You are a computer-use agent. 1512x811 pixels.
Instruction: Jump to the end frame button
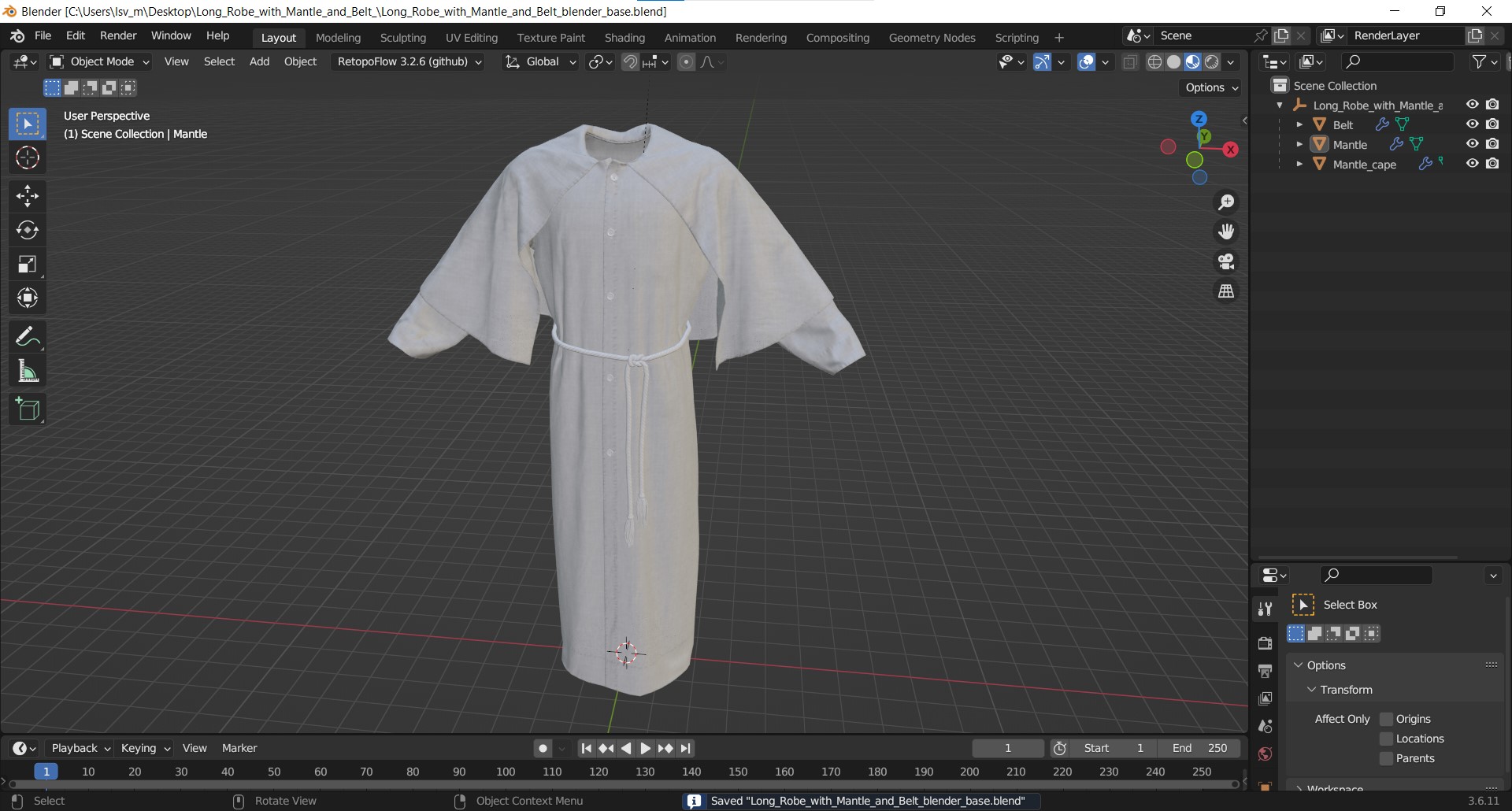pyautogui.click(x=686, y=748)
